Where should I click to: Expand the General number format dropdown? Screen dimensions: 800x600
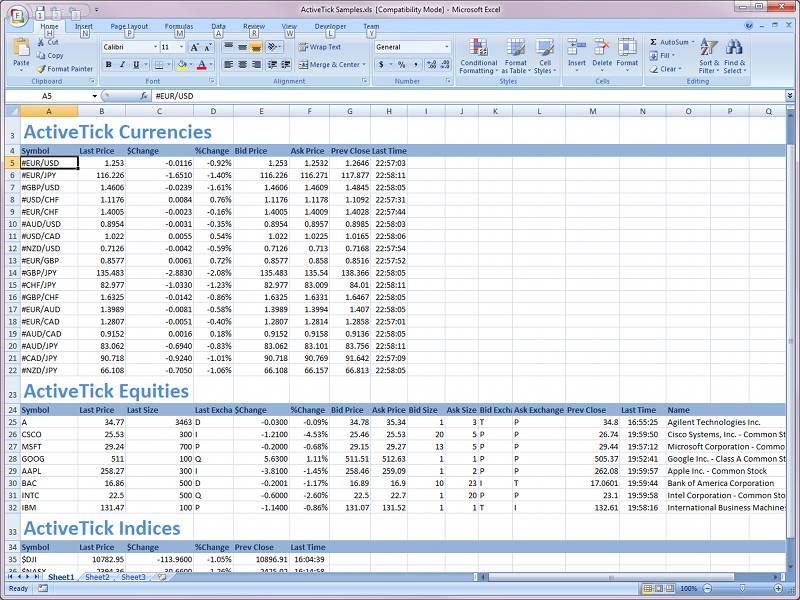click(x=445, y=47)
